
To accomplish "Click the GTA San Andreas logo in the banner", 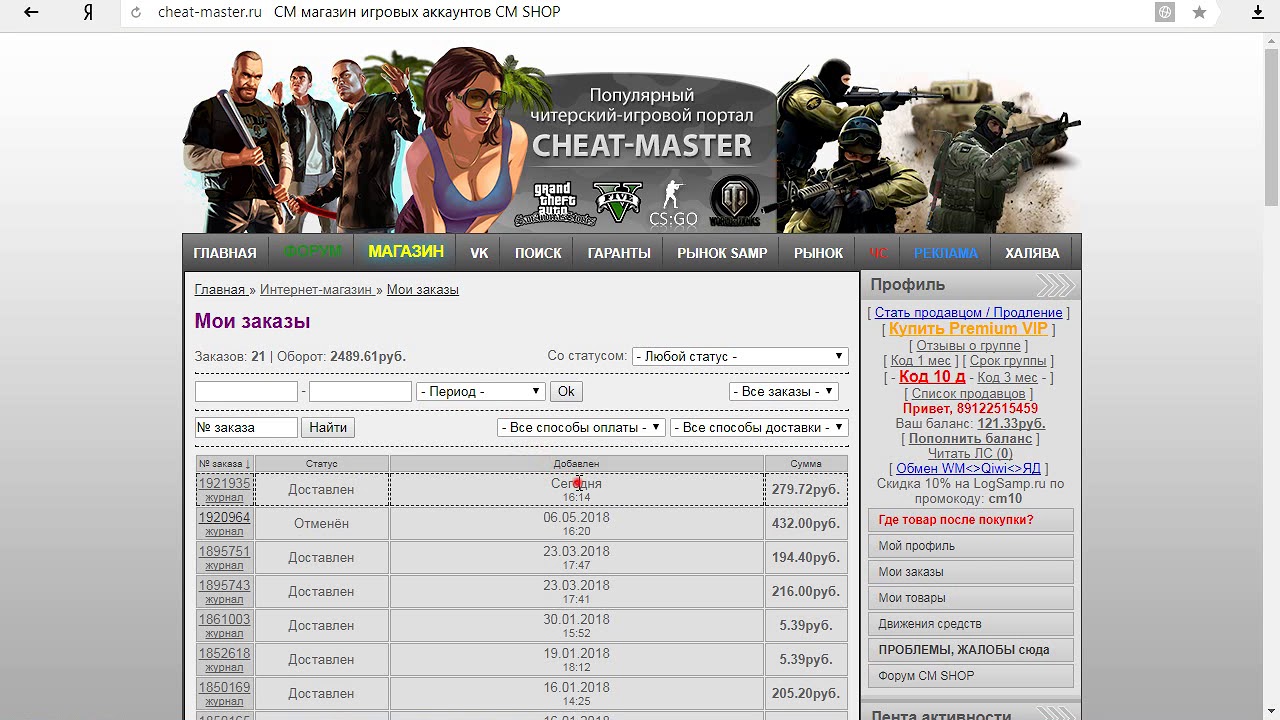I will (555, 204).
